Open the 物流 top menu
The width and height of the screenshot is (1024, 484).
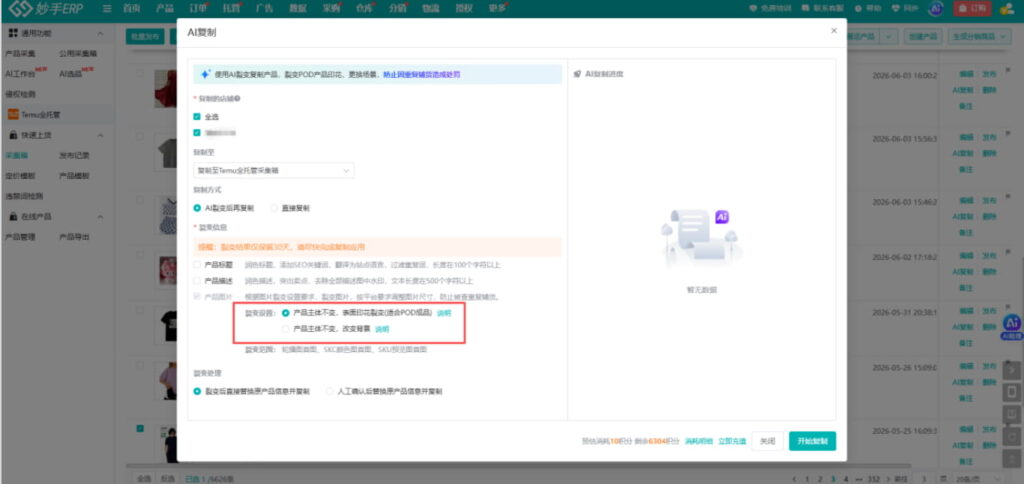(431, 8)
